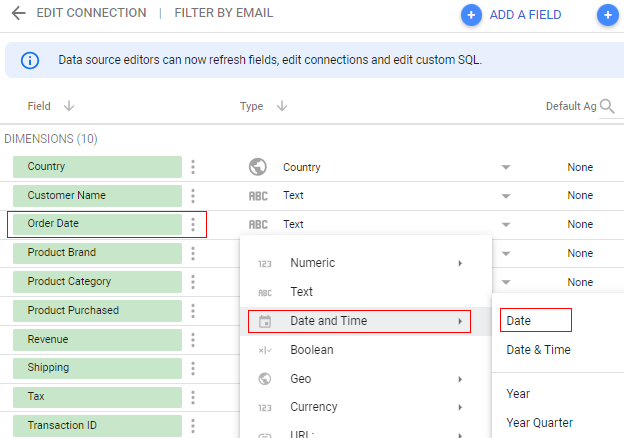This screenshot has height=438, width=624.
Task: Click the ADD A FIELD button text
Action: point(525,15)
